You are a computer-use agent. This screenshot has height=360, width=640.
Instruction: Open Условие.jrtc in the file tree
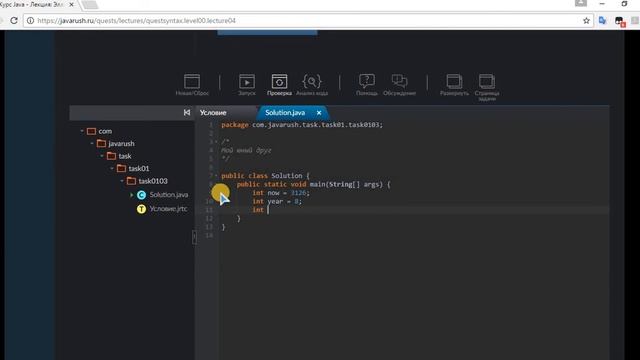(x=168, y=209)
